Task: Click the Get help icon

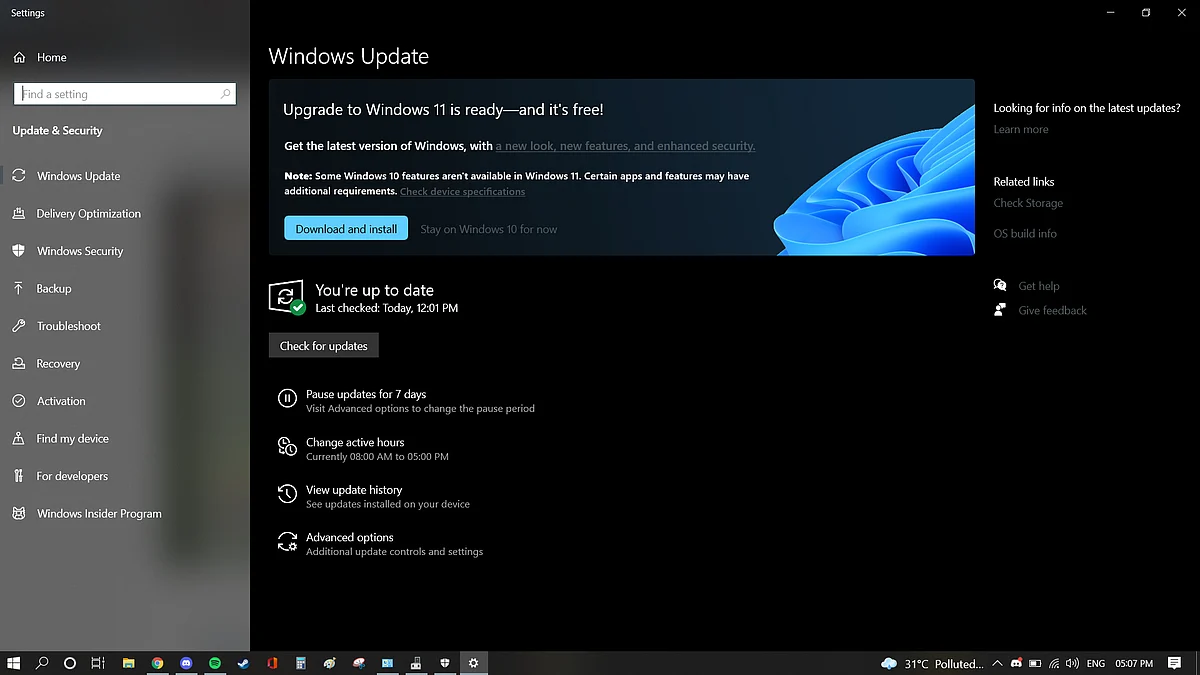Action: click(x=1000, y=286)
